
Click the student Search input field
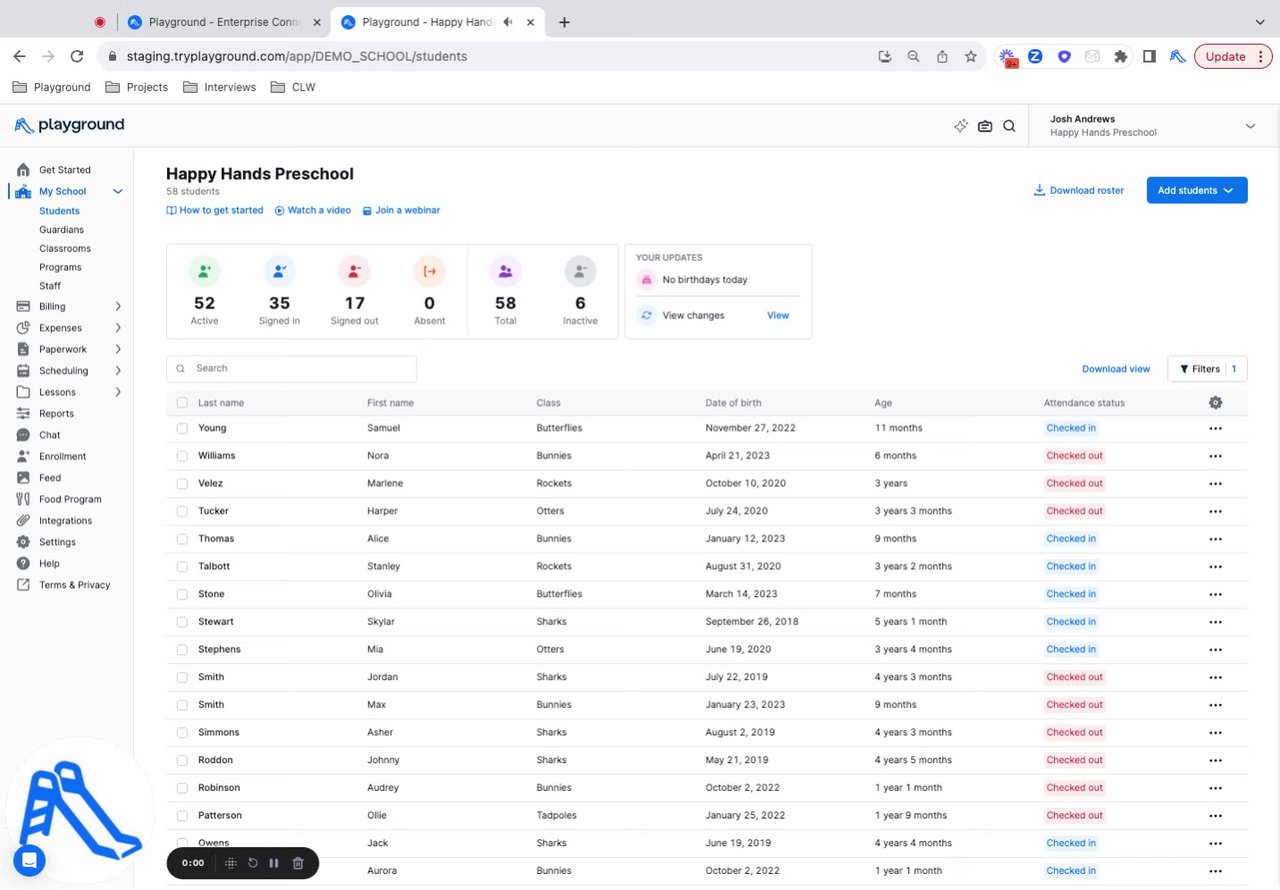tap(291, 369)
